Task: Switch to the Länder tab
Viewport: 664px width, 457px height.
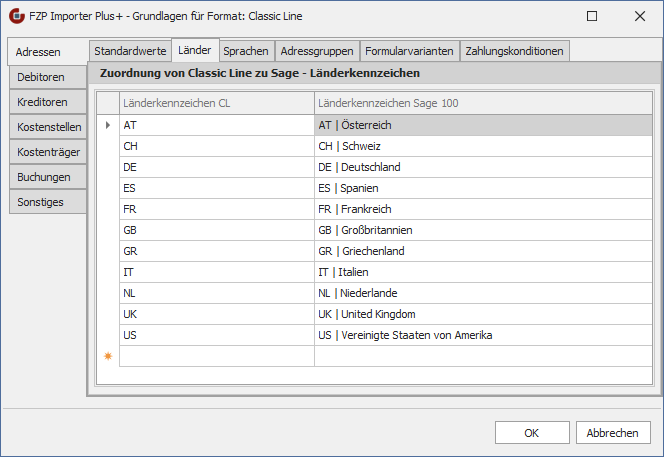Action: [x=195, y=50]
